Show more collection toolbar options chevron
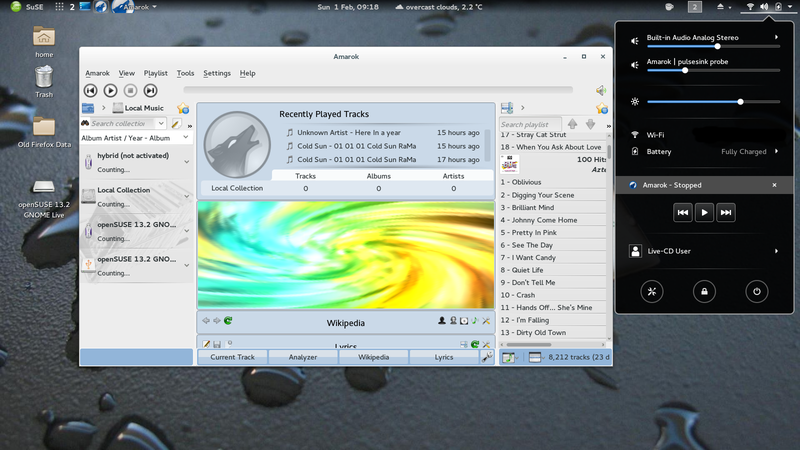 [190, 126]
